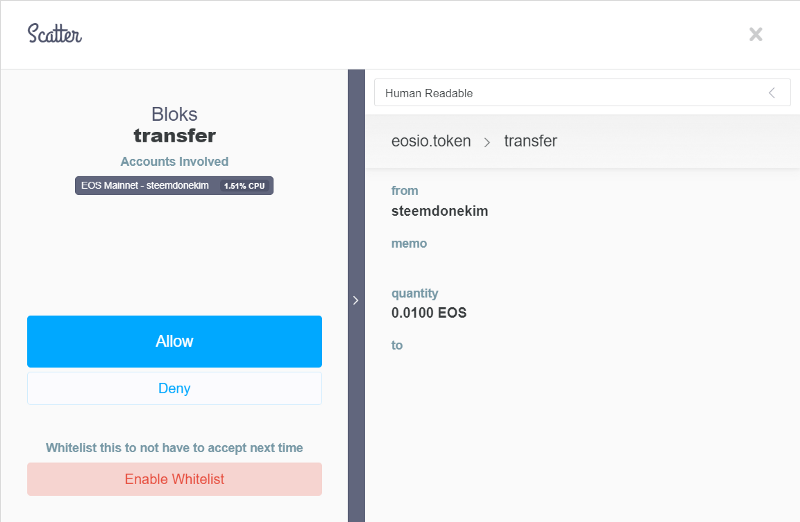
Task: Click the from field label
Action: (x=405, y=190)
